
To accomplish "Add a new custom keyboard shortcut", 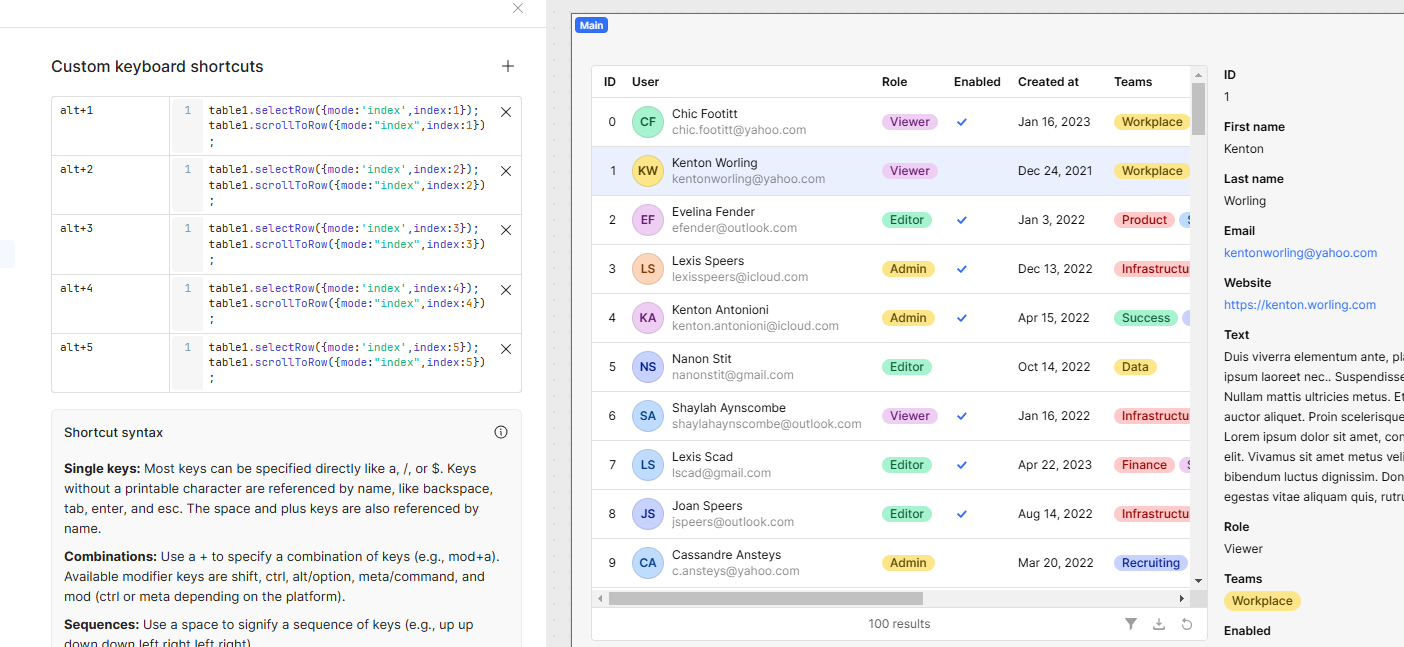I will [508, 66].
